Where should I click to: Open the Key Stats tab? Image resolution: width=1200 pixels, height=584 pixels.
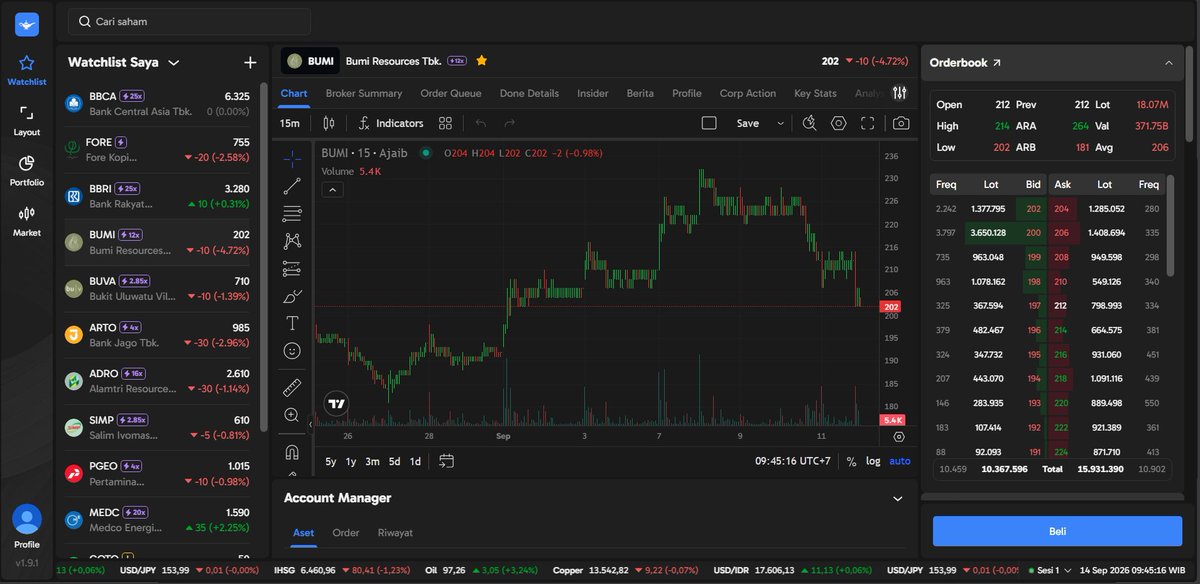click(815, 93)
